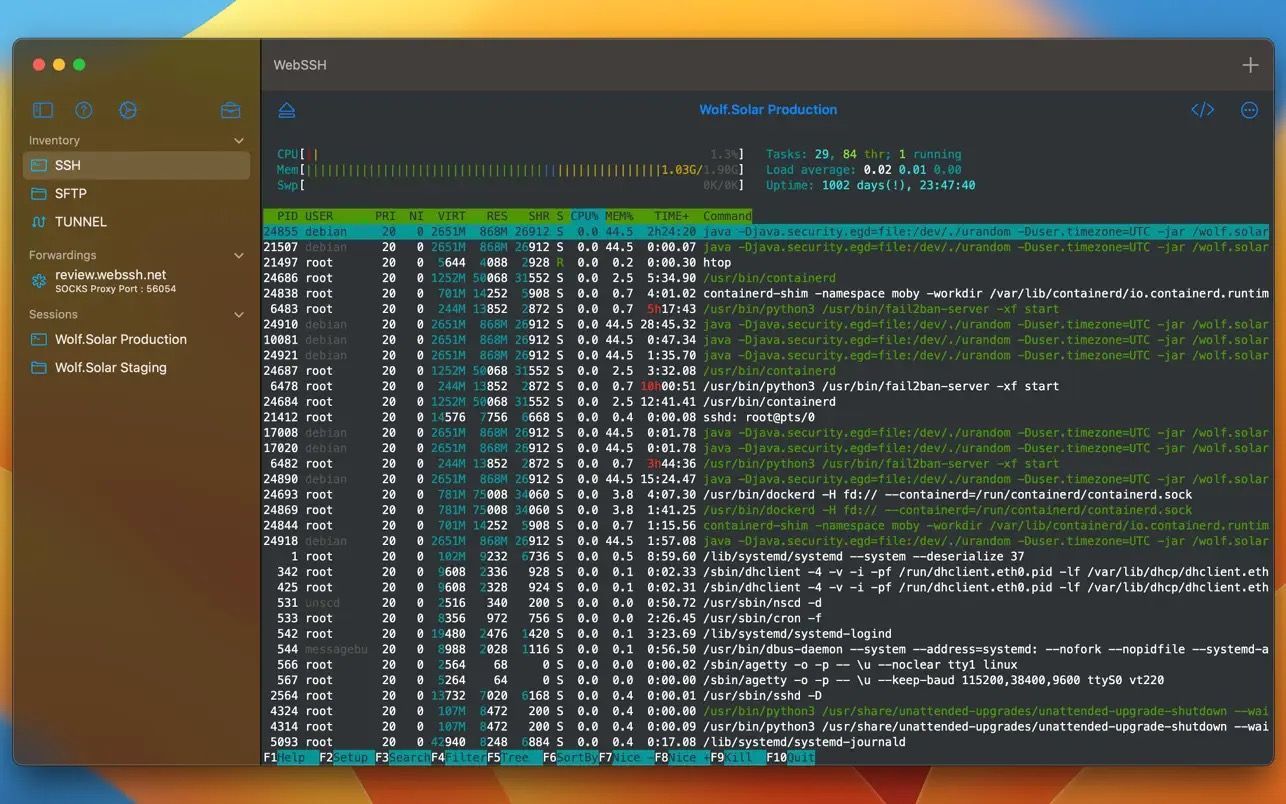Click the Wolf.Solar Production terminal title
Screen dimensions: 1286x804
point(768,110)
